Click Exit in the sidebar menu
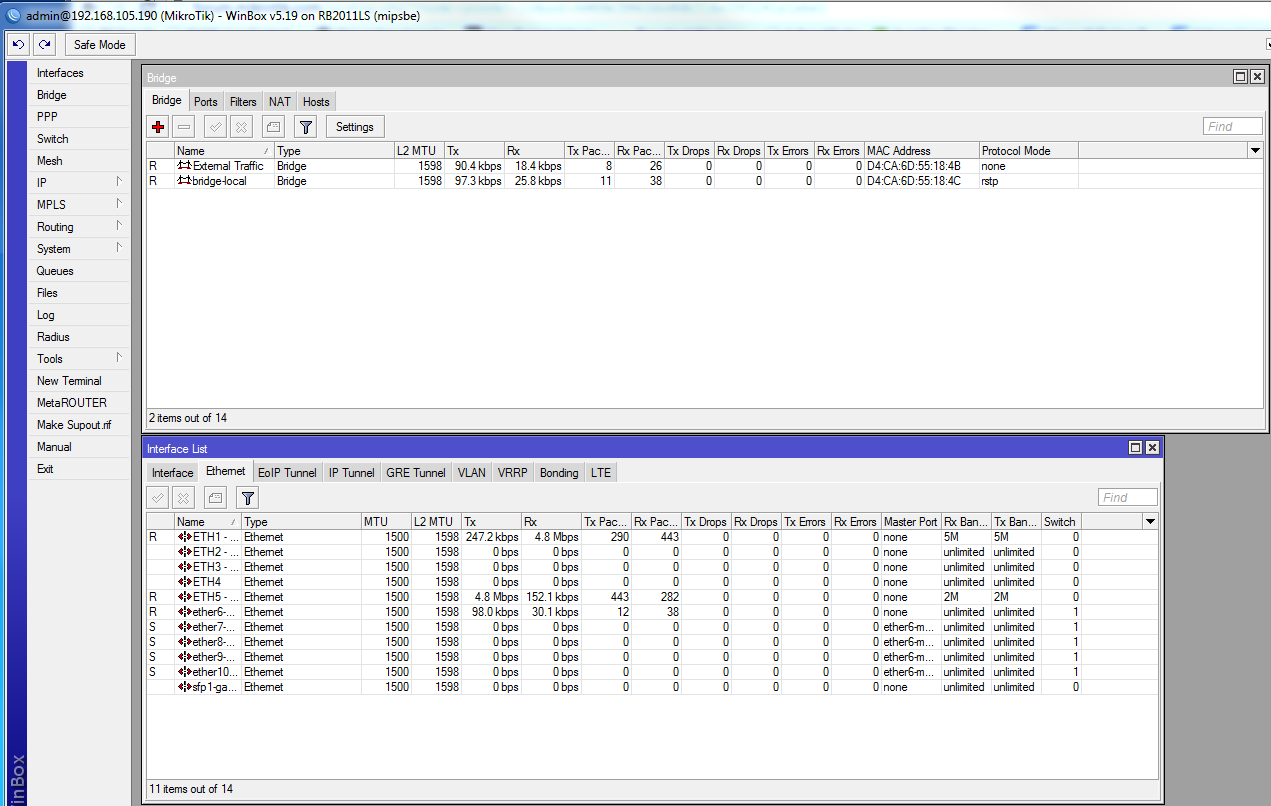1271x806 pixels. click(79, 469)
